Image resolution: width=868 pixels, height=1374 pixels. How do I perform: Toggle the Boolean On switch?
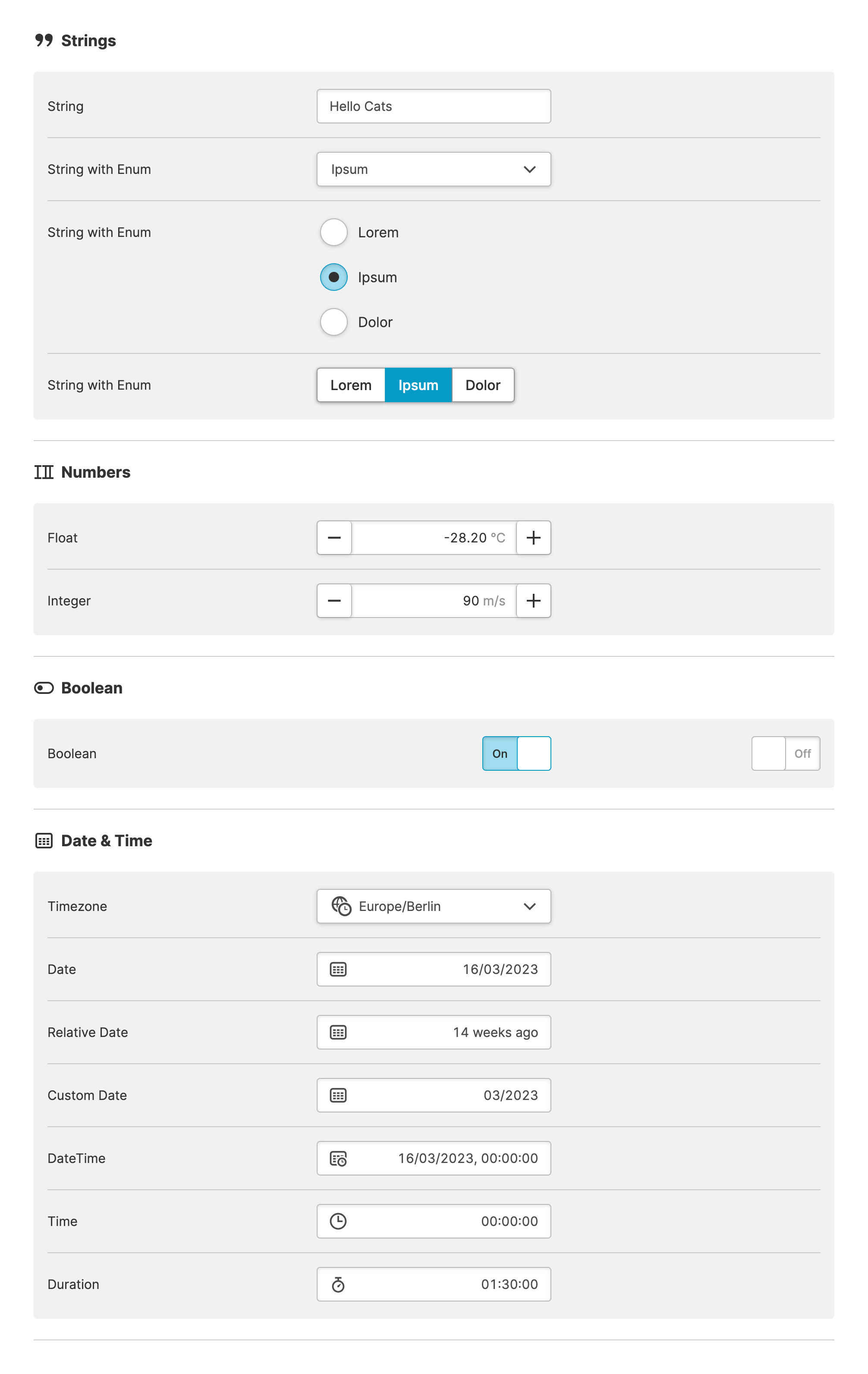tap(516, 753)
